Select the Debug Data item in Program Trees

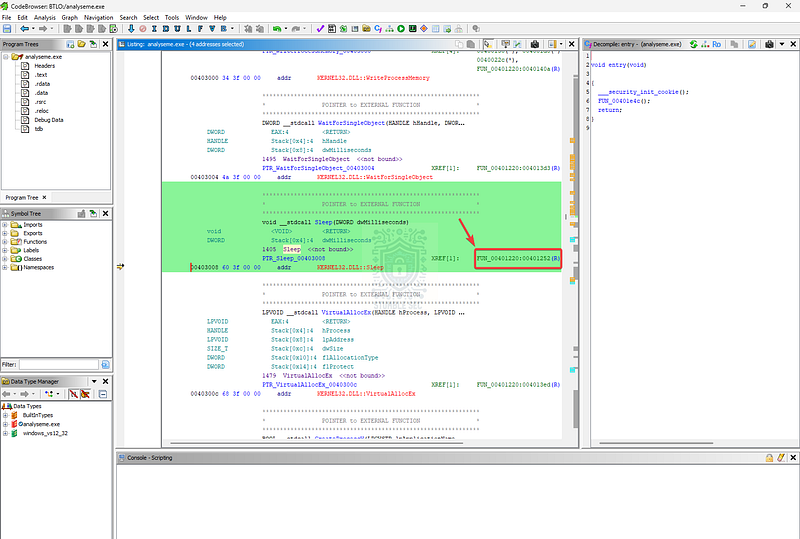[49, 120]
